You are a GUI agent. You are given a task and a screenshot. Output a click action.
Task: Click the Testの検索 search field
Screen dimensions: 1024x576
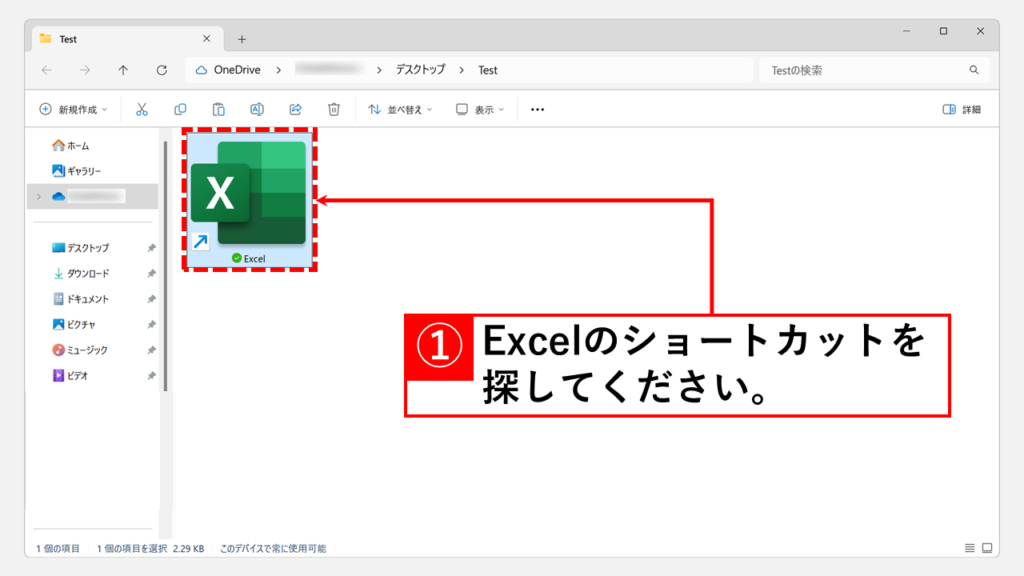[874, 70]
